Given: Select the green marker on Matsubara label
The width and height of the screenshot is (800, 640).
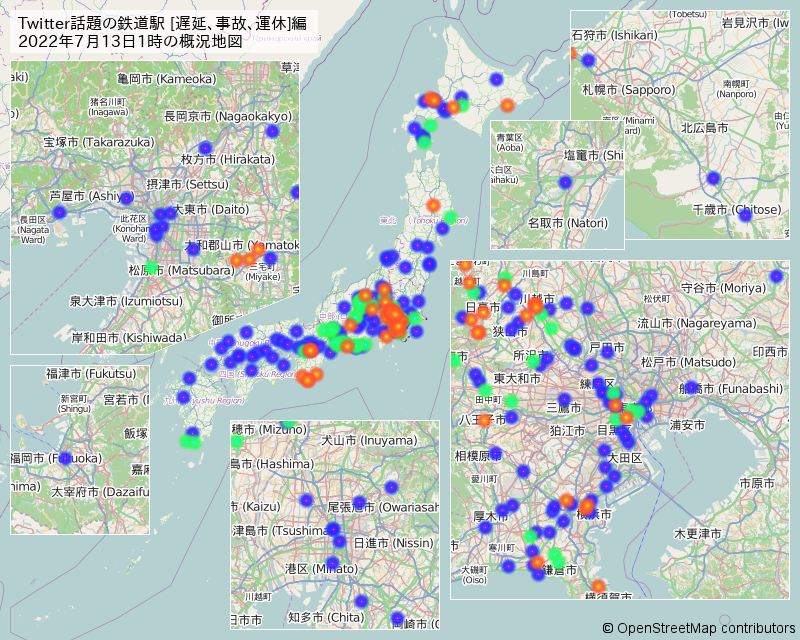Looking at the screenshot, I should 151,267.
